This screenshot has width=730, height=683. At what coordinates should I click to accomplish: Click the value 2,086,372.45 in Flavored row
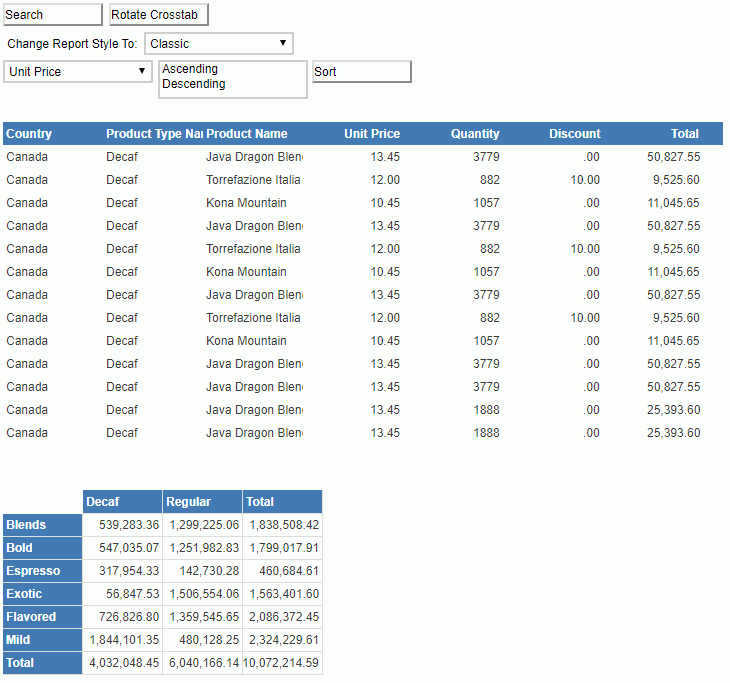tap(284, 617)
